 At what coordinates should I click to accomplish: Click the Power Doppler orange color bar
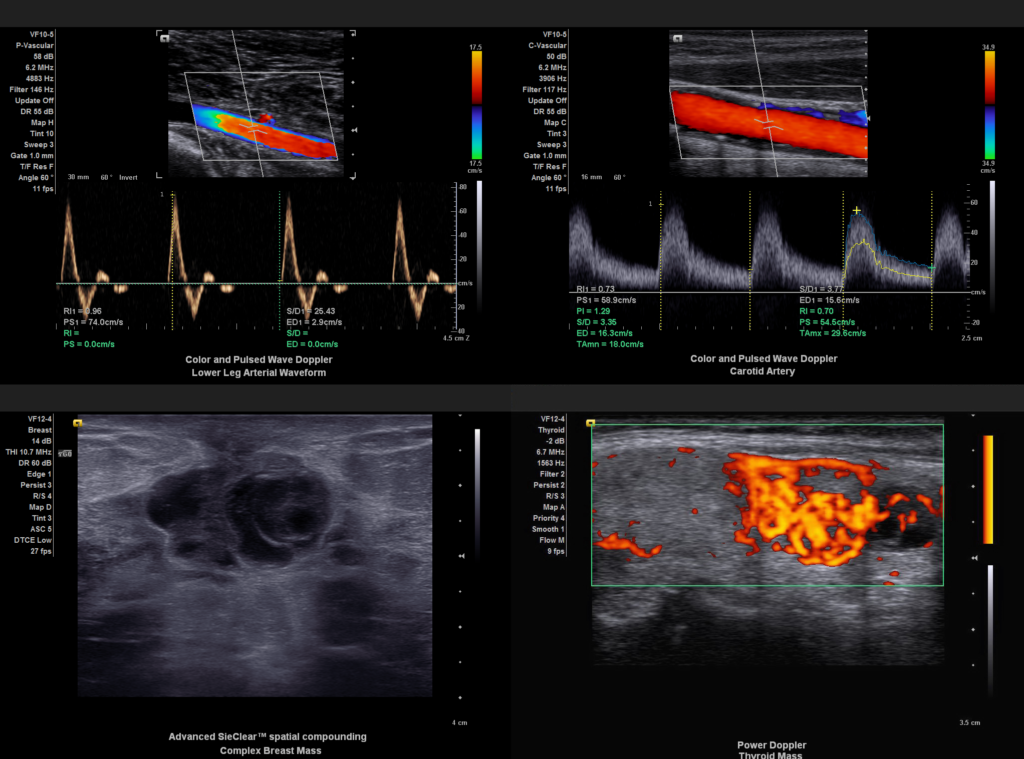(989, 489)
